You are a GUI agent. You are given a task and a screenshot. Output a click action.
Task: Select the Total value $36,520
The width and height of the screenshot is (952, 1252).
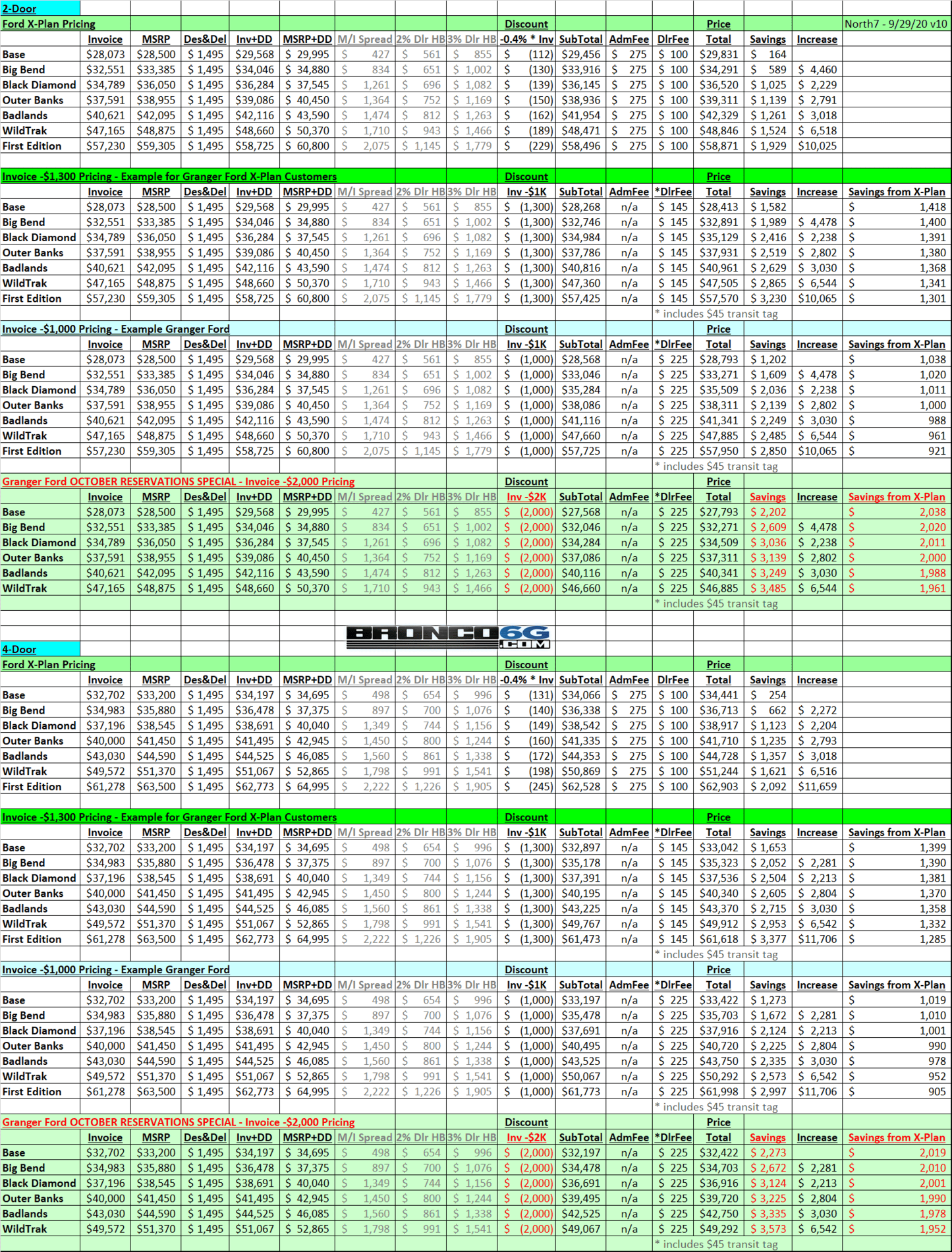719,85
